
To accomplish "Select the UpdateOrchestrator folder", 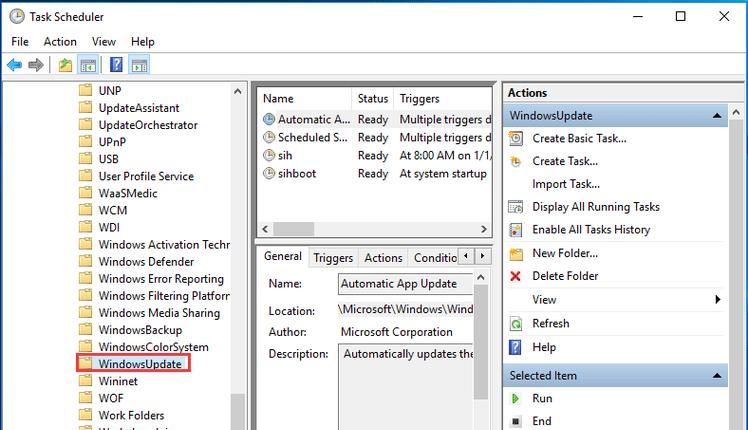I will pyautogui.click(x=148, y=125).
